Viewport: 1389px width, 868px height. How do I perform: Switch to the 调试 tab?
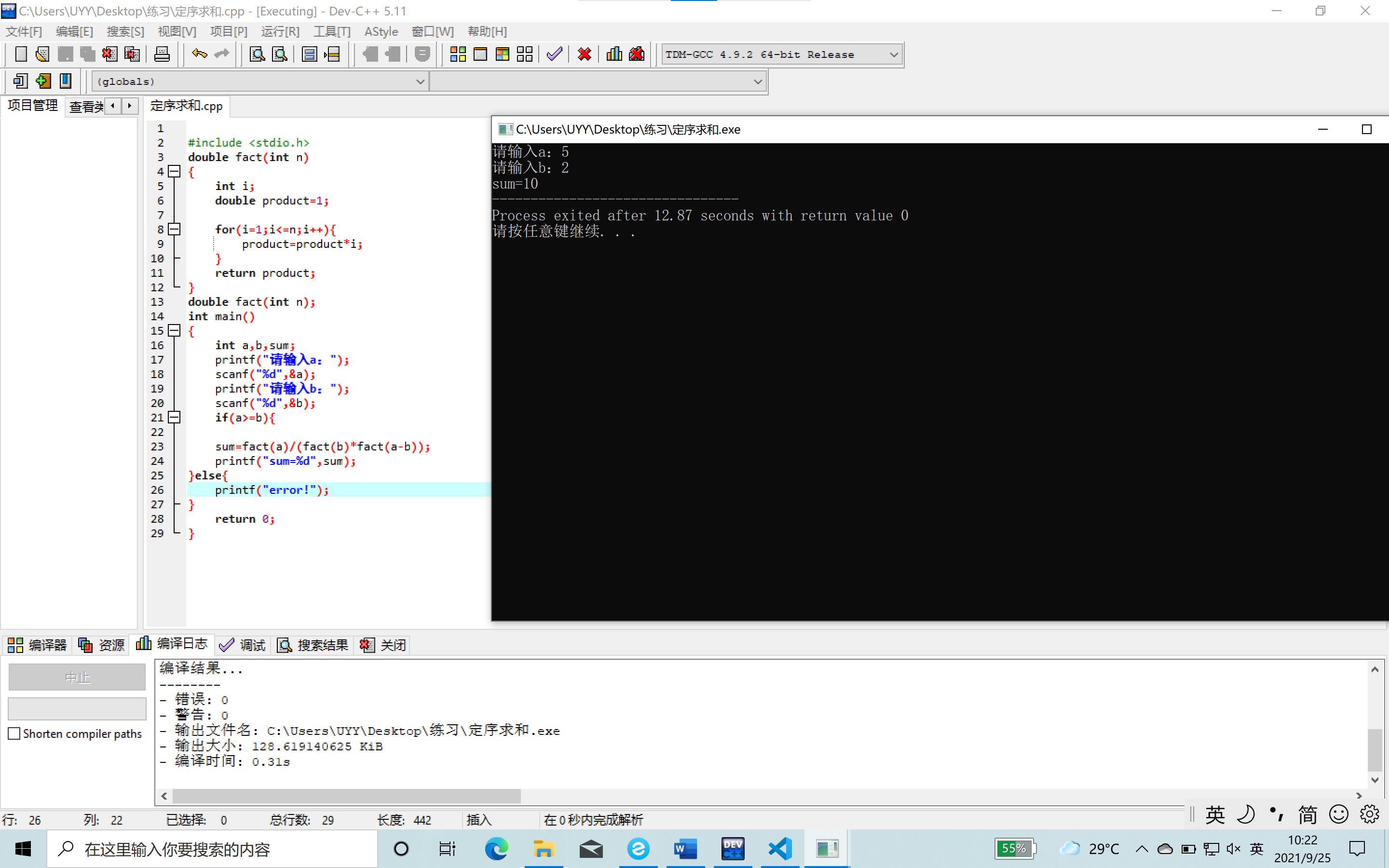click(242, 645)
